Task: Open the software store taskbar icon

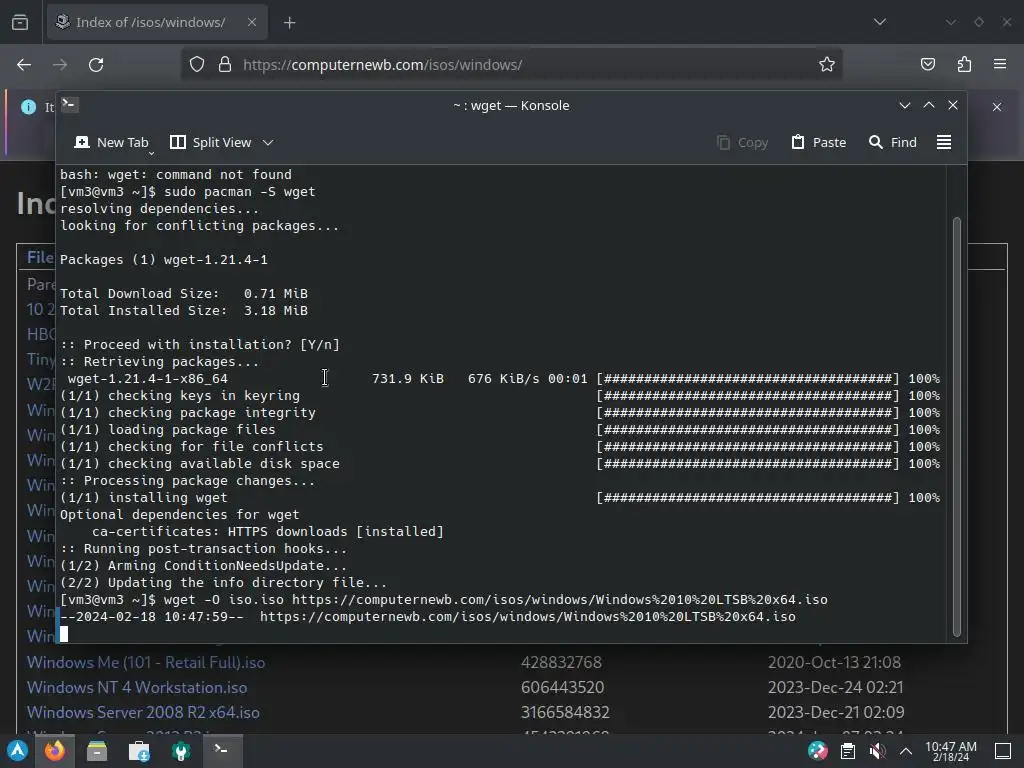Action: point(139,751)
